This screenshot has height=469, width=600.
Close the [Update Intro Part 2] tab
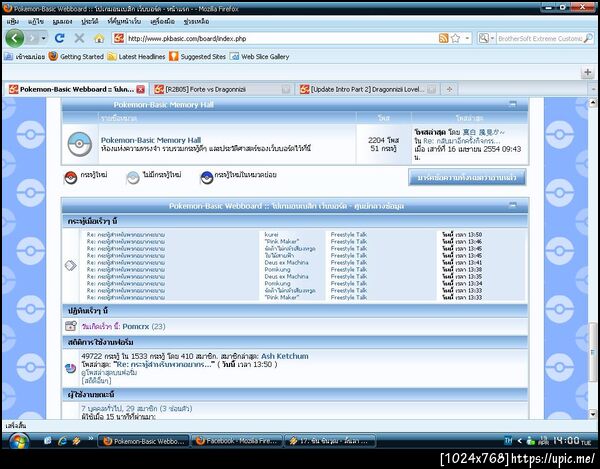pyautogui.click(x=432, y=89)
